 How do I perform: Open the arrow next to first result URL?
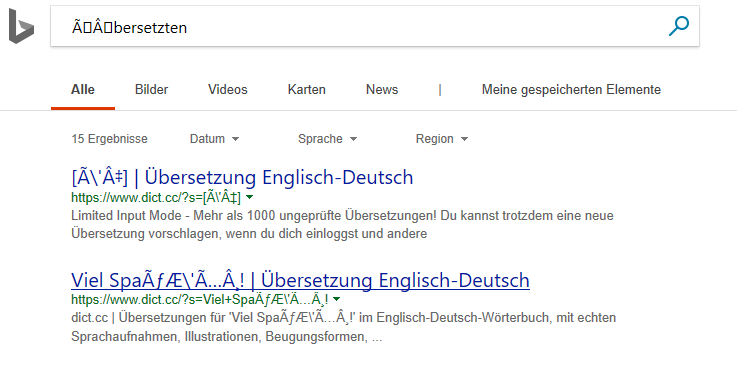(250, 197)
